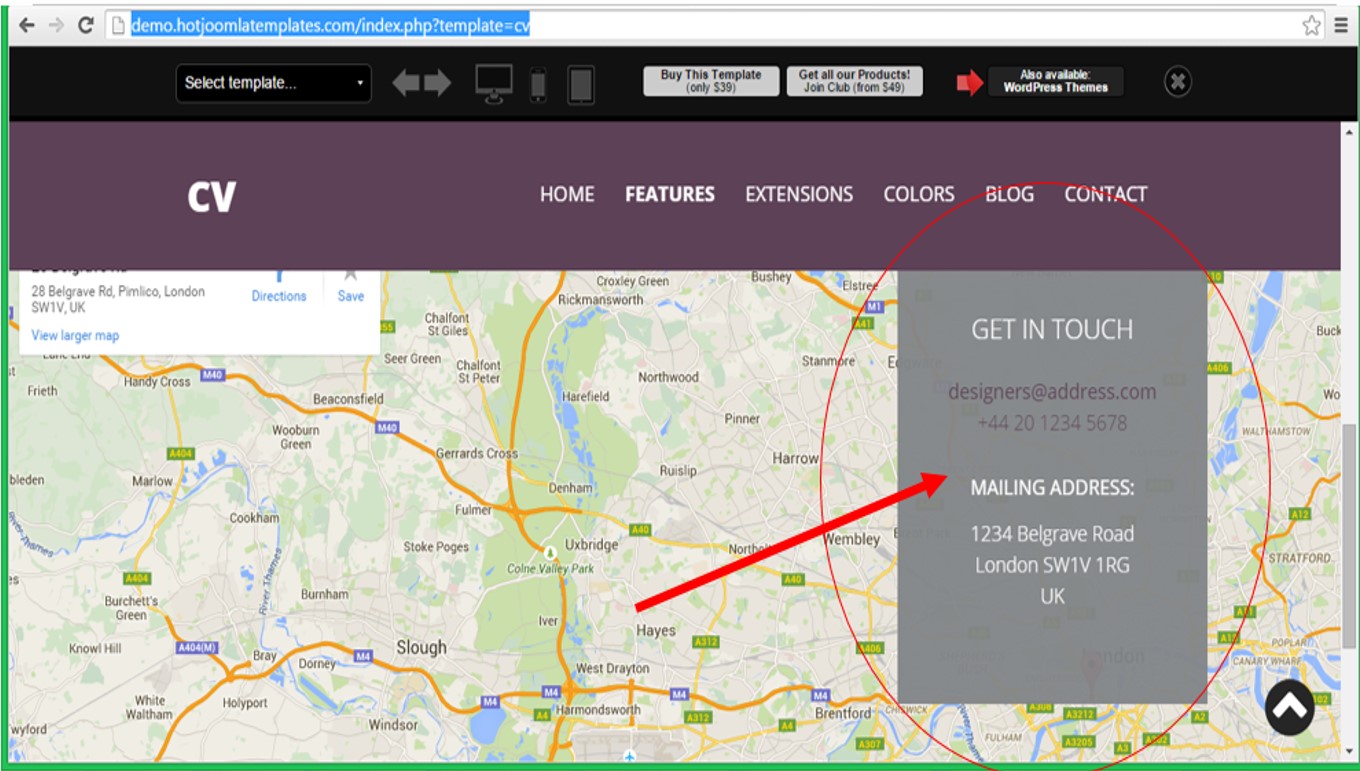Image resolution: width=1360 pixels, height=771 pixels.
Task: Click Brentford map label
Action: point(843,714)
